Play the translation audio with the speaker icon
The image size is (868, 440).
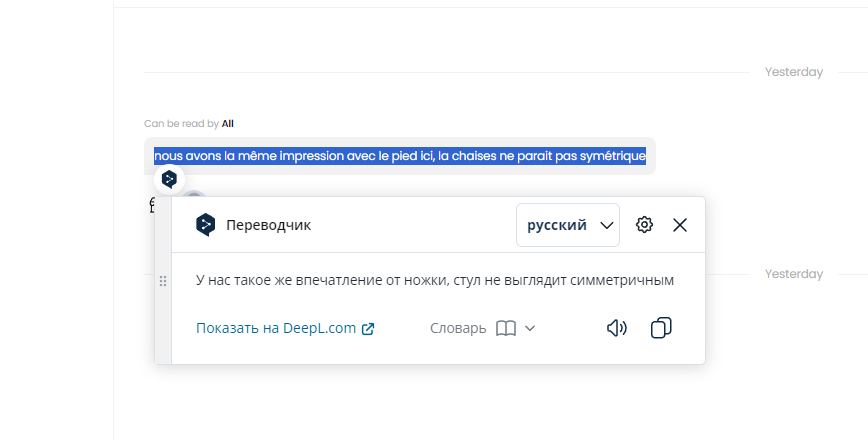617,328
